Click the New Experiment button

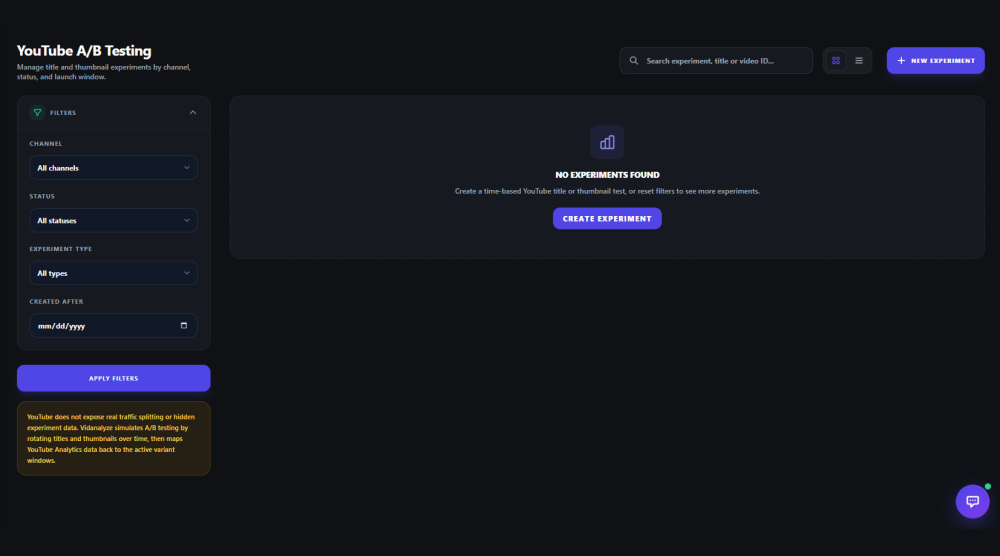point(935,61)
